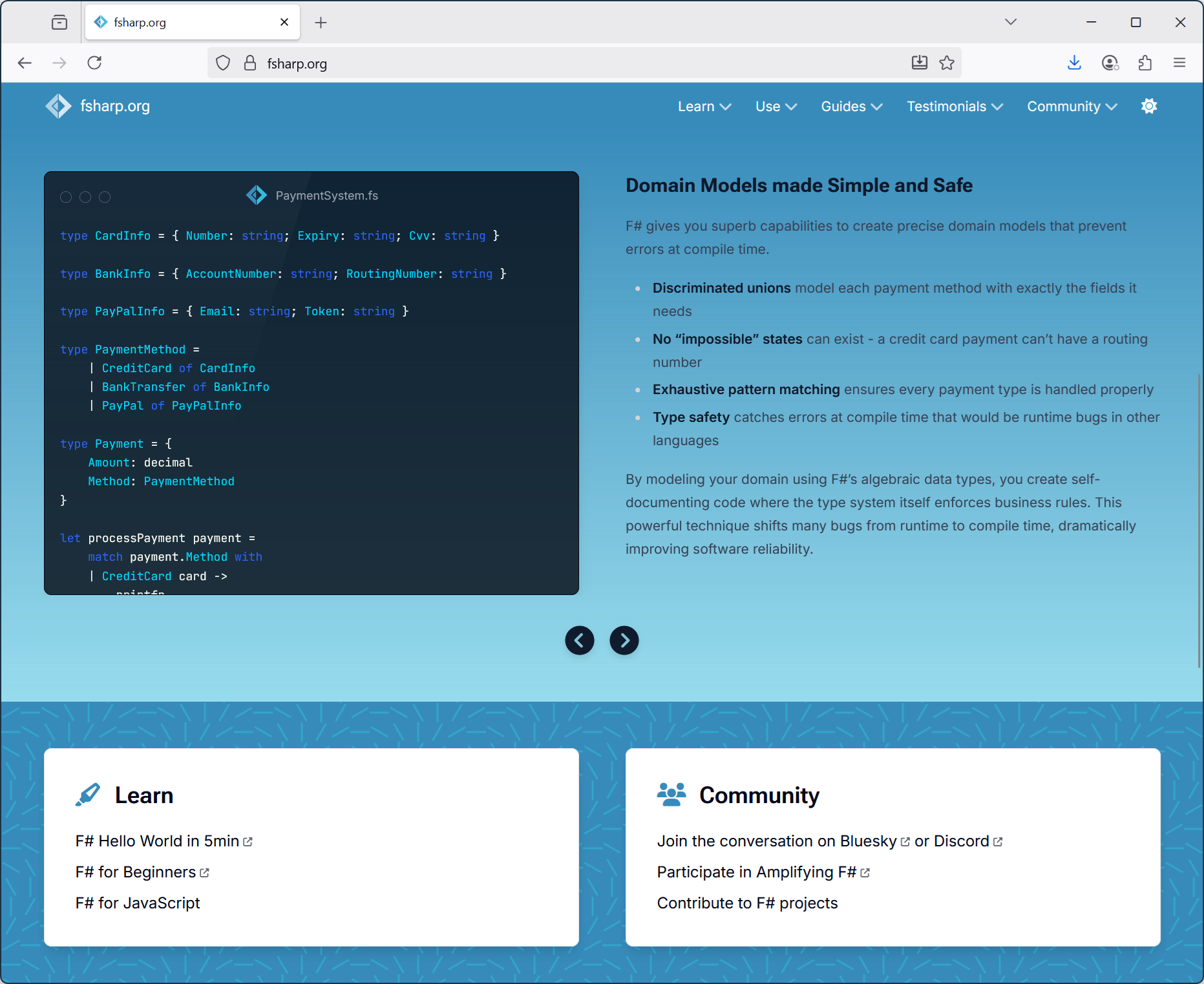
Task: Open the Use menu in navbar
Action: point(776,107)
